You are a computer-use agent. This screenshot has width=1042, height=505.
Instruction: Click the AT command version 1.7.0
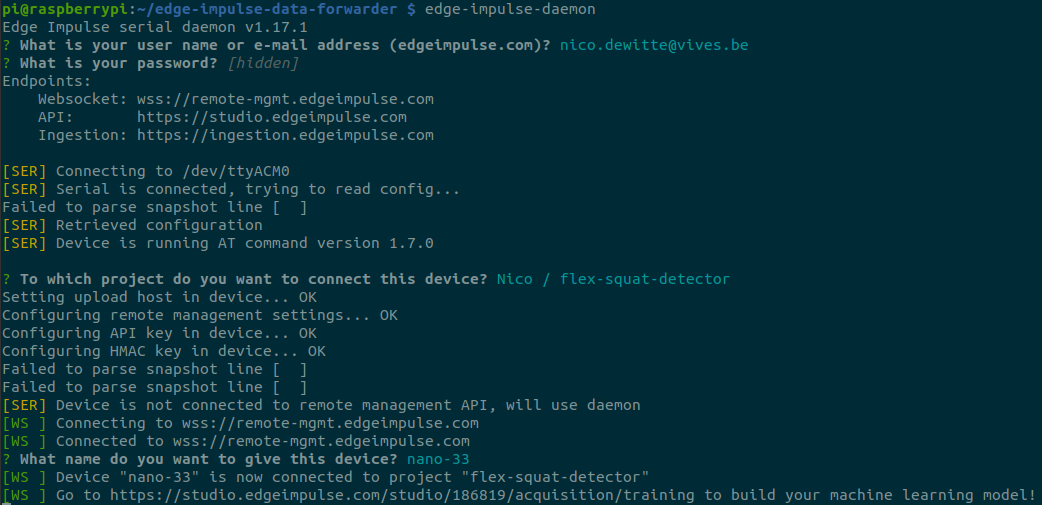coord(411,243)
